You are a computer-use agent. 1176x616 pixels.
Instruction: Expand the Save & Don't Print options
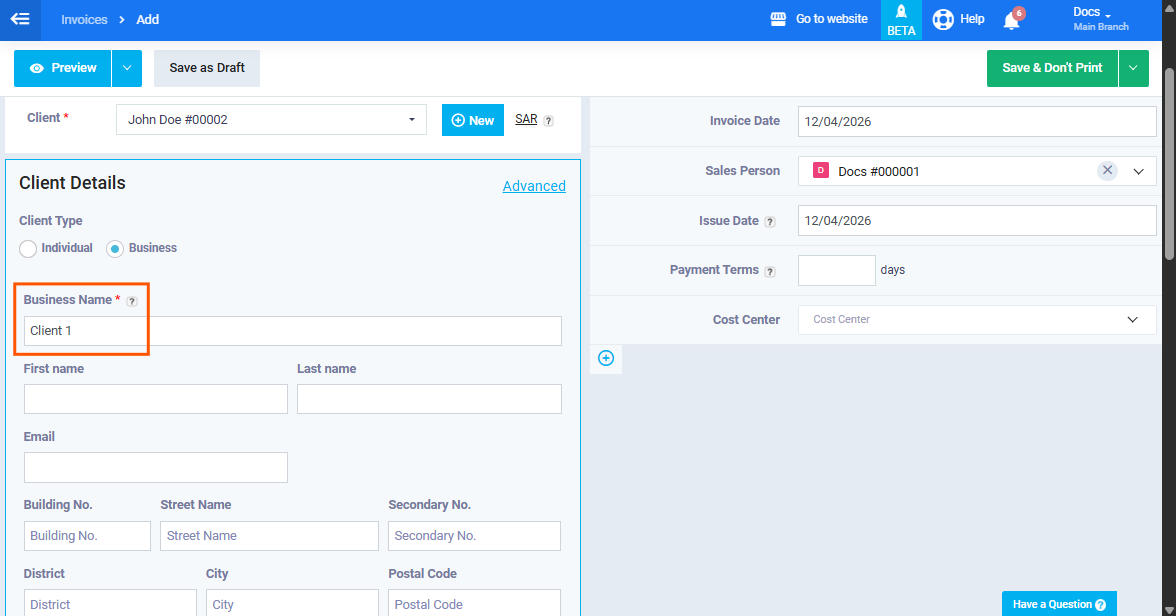click(1133, 68)
